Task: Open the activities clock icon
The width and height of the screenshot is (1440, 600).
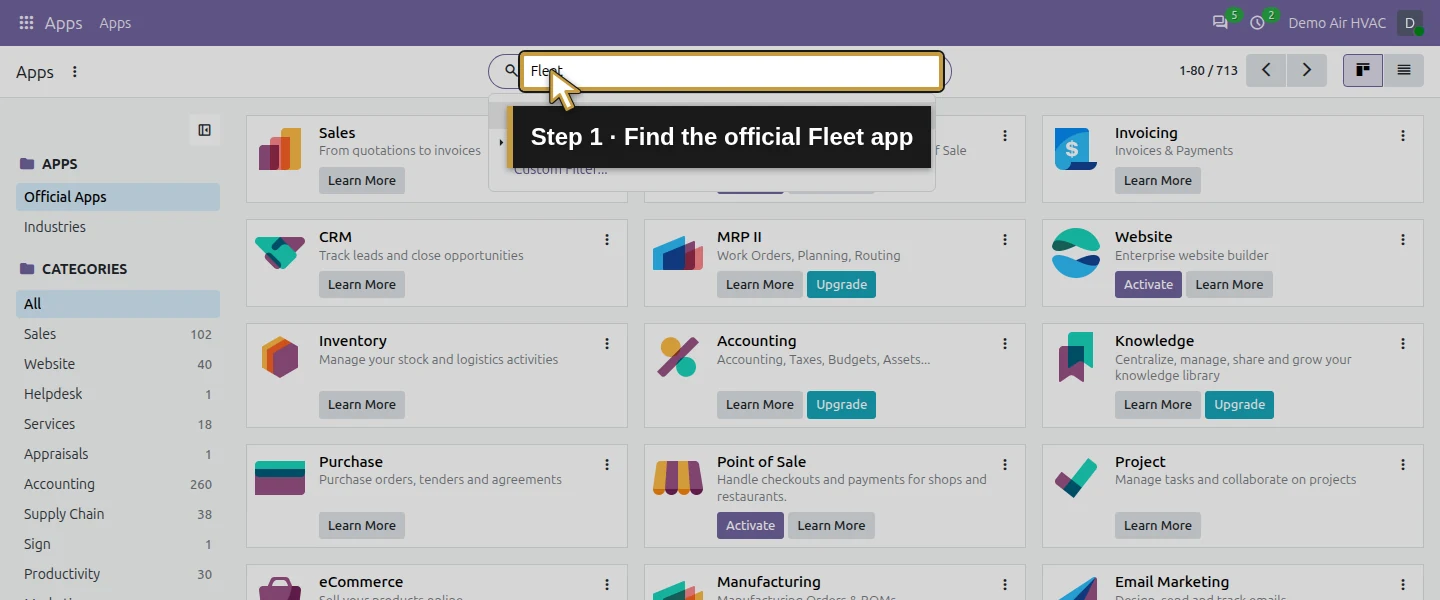Action: (x=1258, y=22)
